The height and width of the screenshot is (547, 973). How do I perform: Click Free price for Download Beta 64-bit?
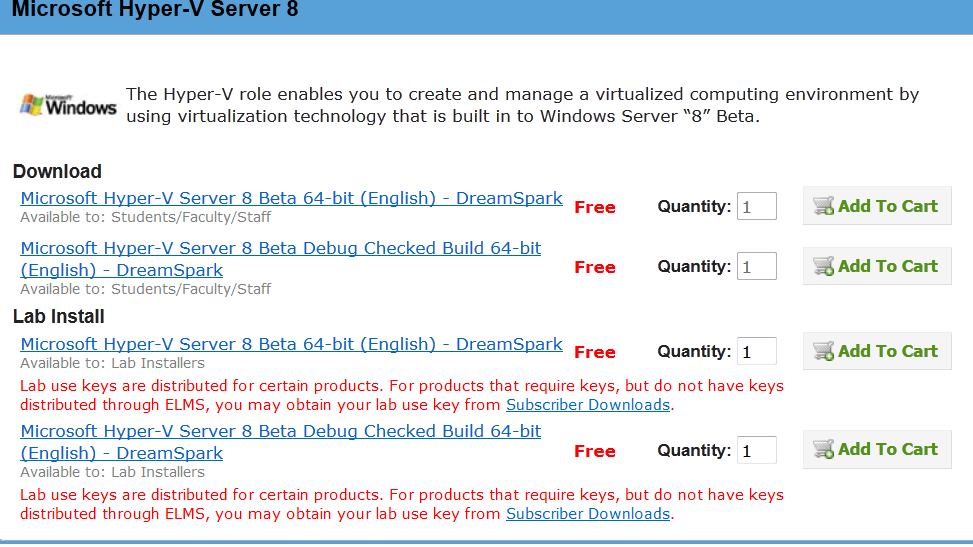[x=595, y=207]
